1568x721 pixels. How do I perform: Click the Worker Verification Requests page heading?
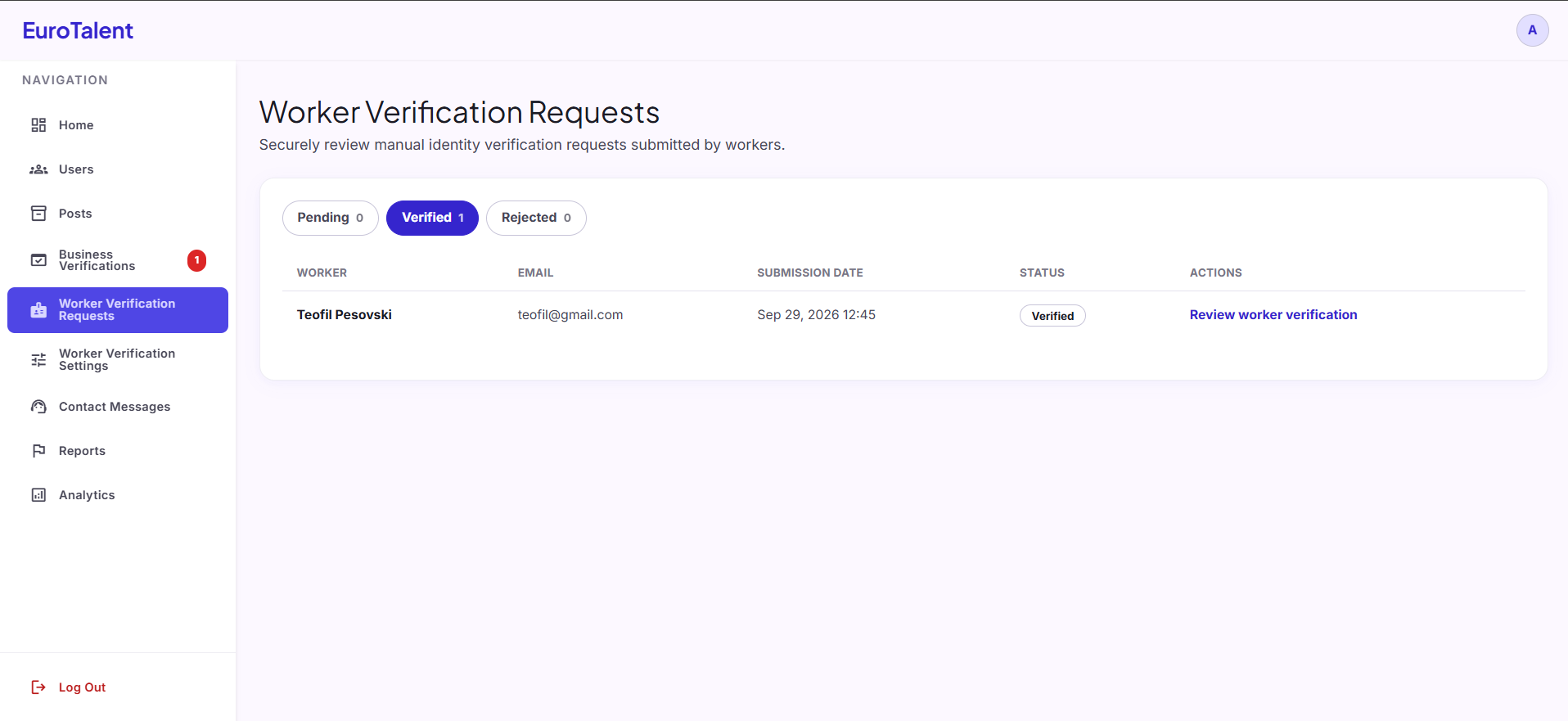pos(459,113)
